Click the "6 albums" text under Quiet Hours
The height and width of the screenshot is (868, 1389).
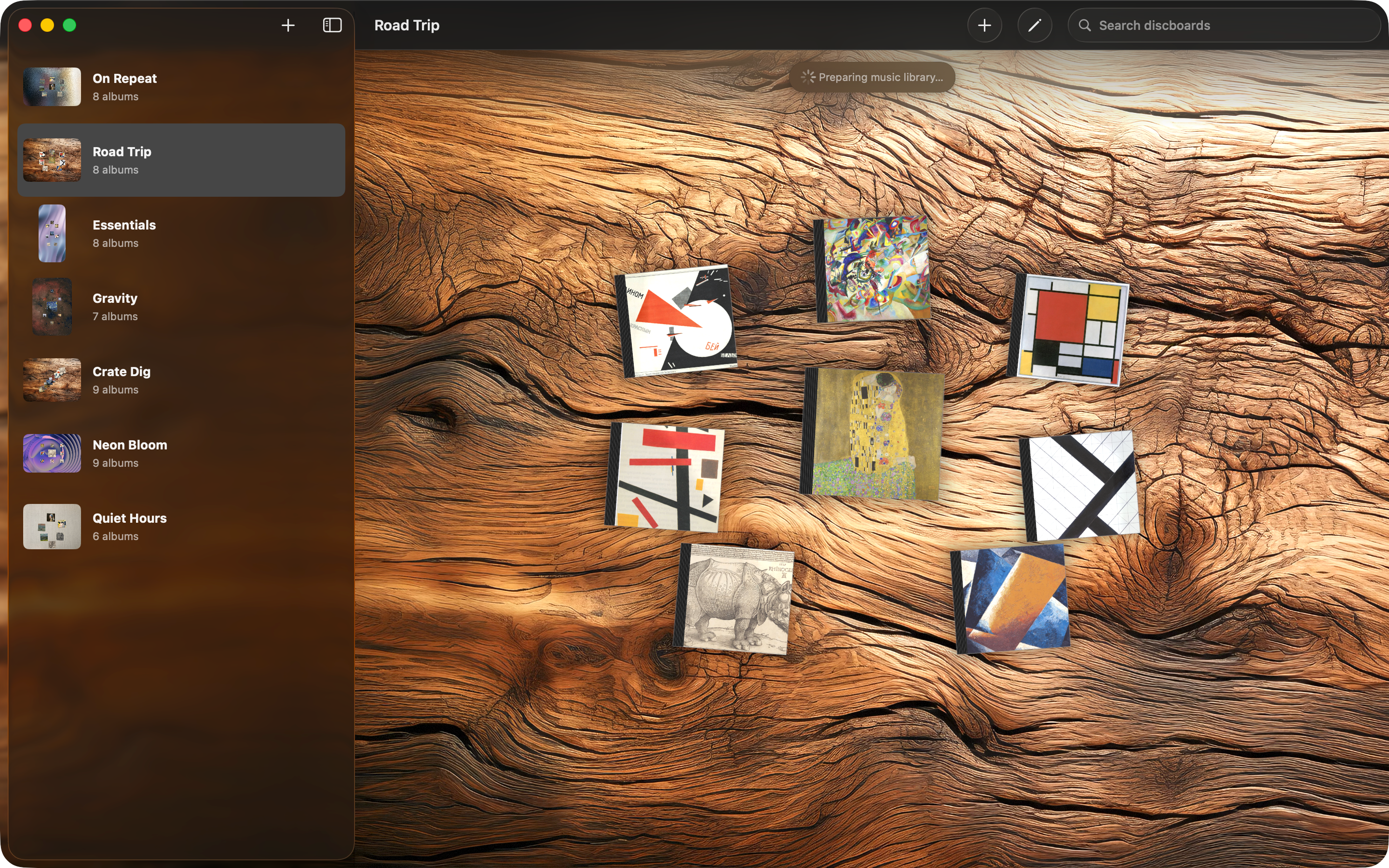point(115,536)
